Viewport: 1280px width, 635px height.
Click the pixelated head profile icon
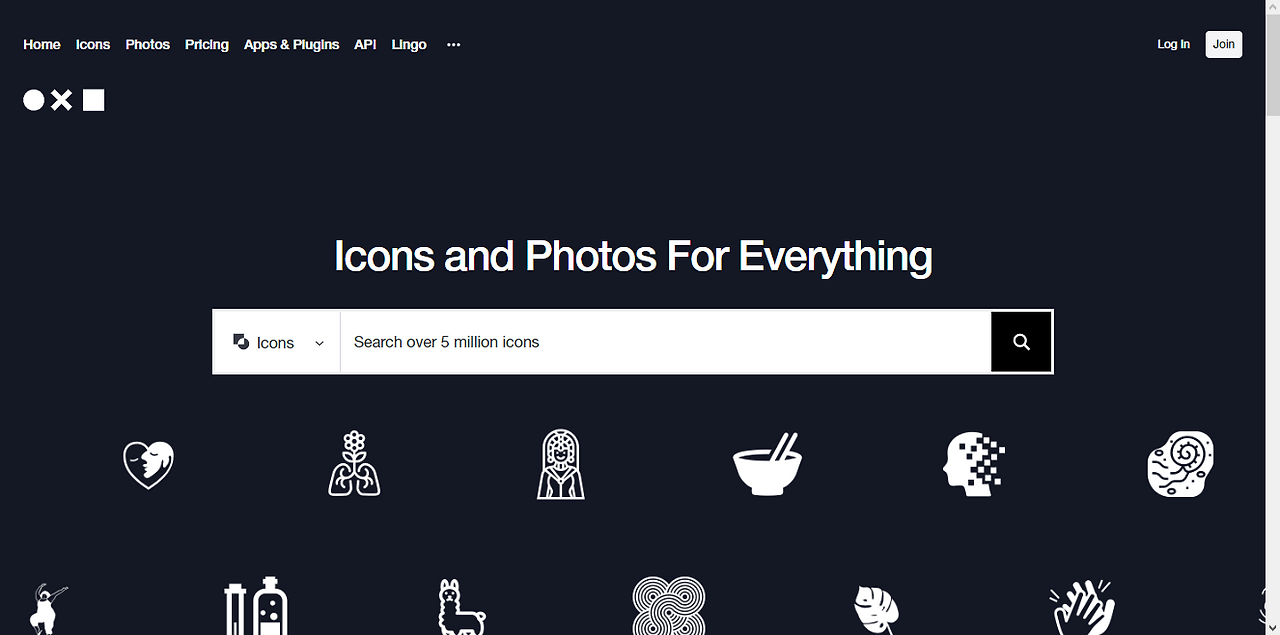pos(974,464)
